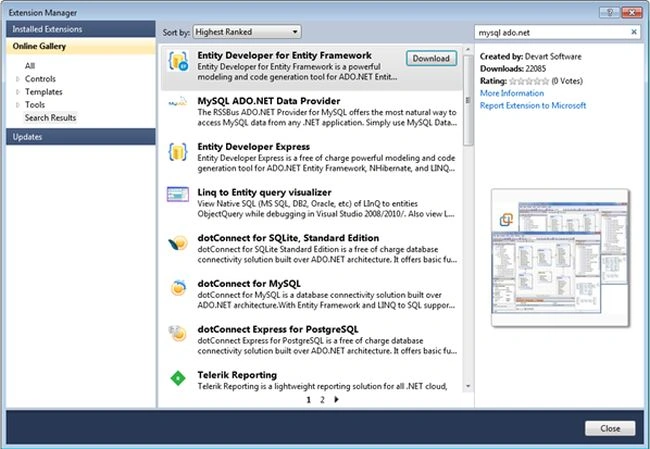Select the dotConnect for SQLite icon
The width and height of the screenshot is (650, 449).
(x=178, y=243)
